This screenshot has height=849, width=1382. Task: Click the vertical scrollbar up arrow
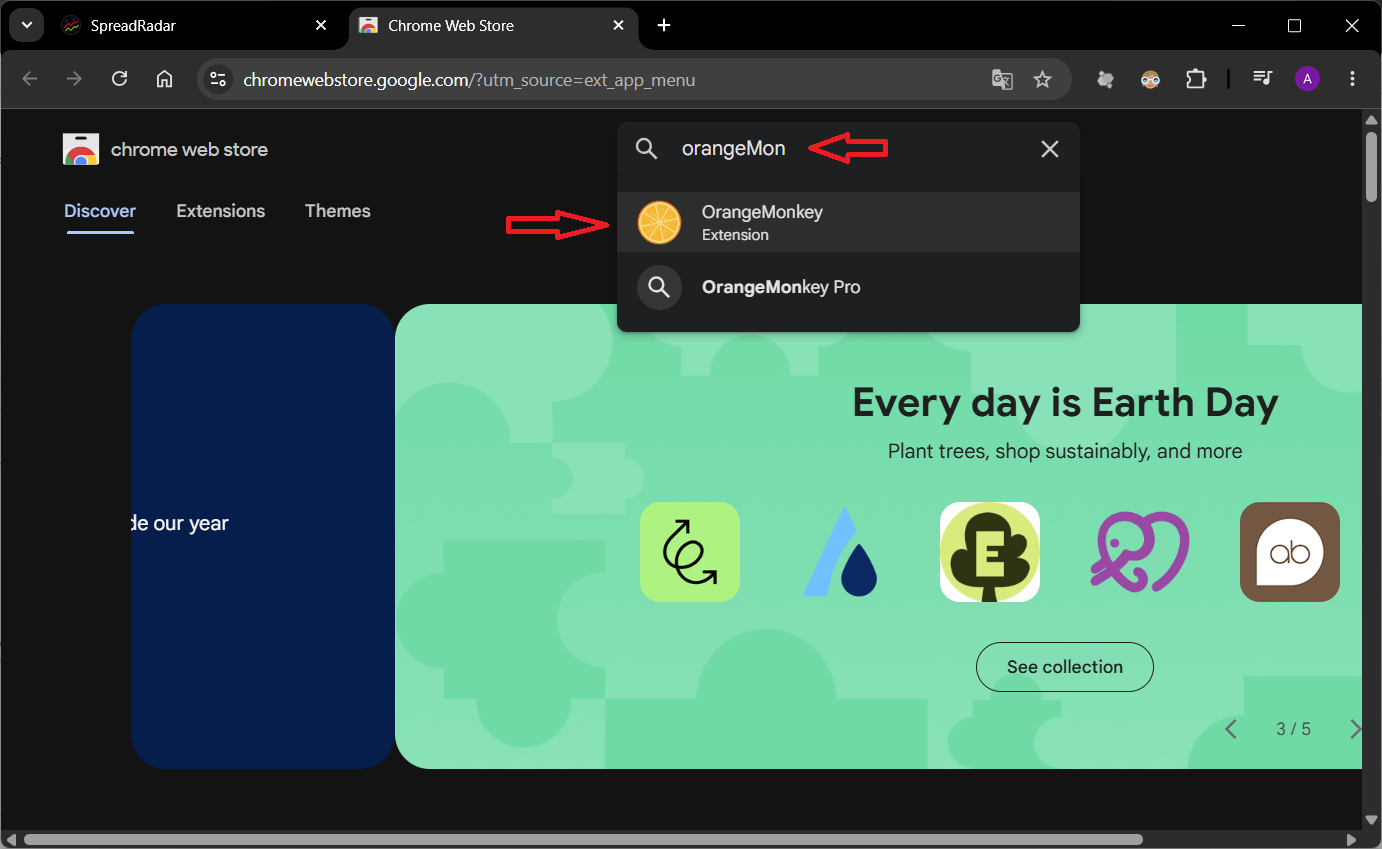point(1371,119)
